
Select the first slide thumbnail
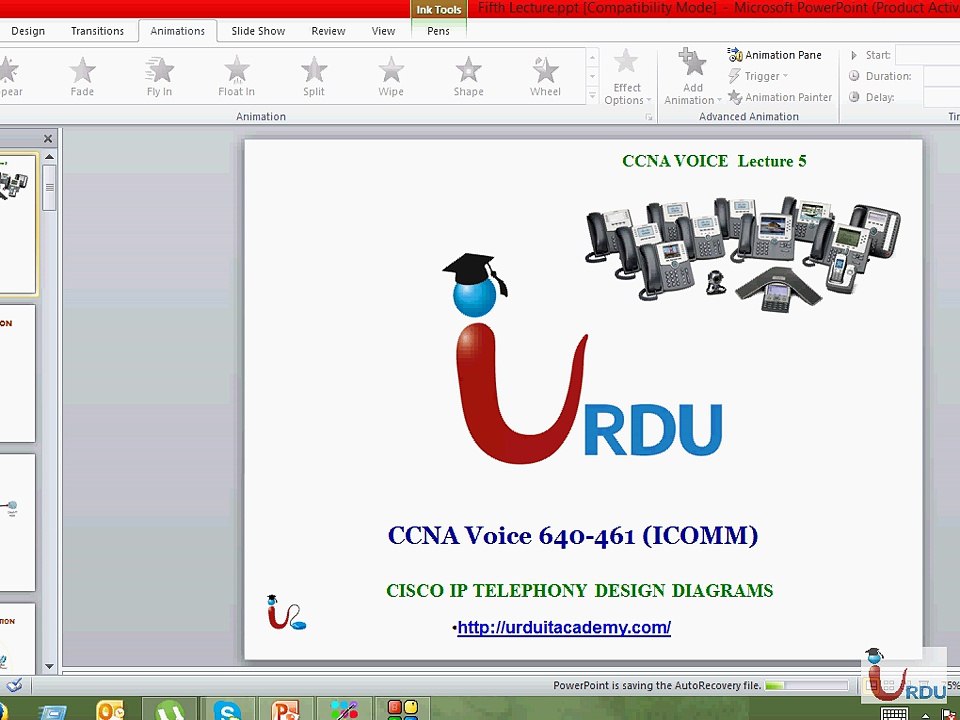tap(18, 224)
